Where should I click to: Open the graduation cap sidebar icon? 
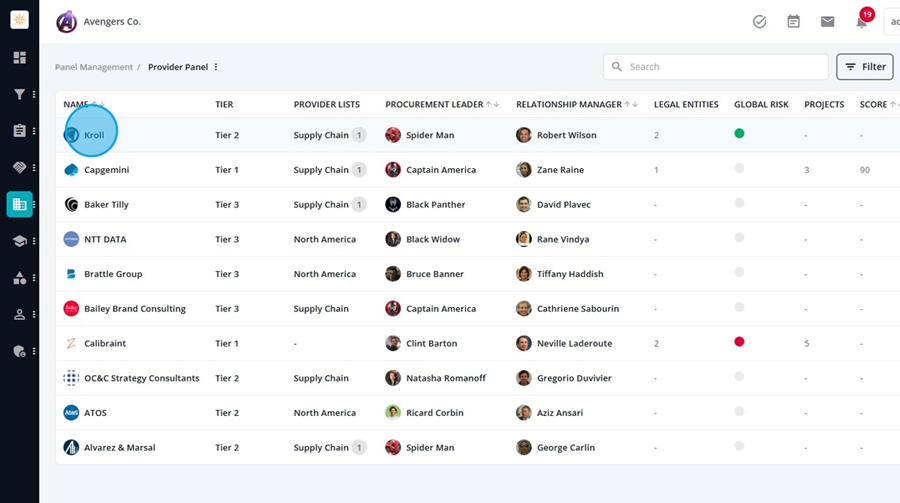[x=20, y=241]
